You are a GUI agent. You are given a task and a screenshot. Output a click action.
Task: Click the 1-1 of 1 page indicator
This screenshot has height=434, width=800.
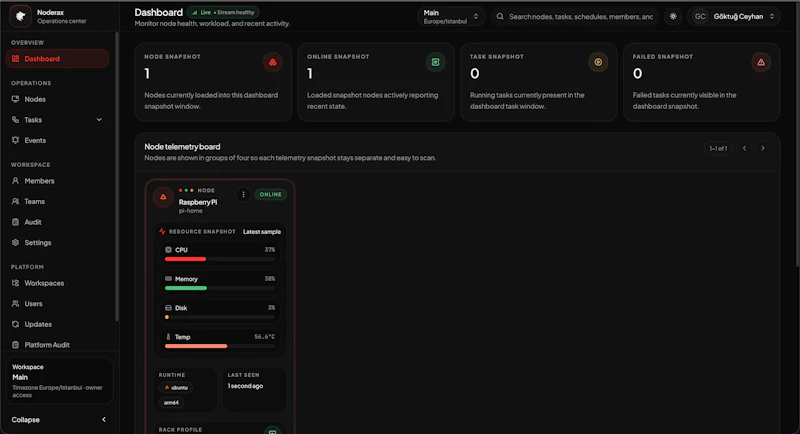718,148
